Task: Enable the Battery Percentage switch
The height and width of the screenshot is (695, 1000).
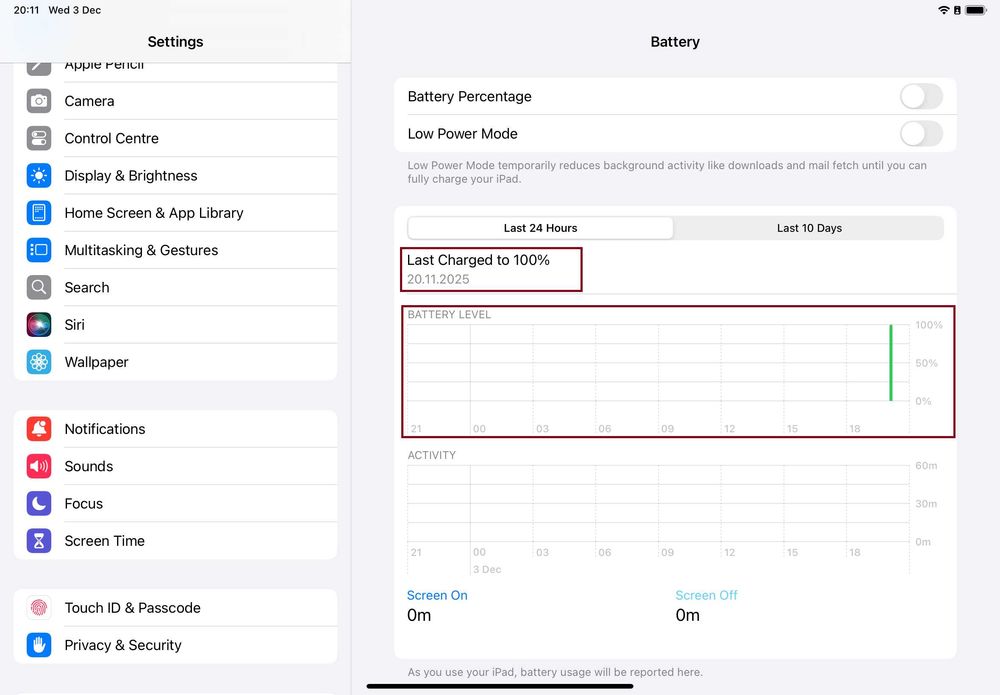Action: coord(921,96)
